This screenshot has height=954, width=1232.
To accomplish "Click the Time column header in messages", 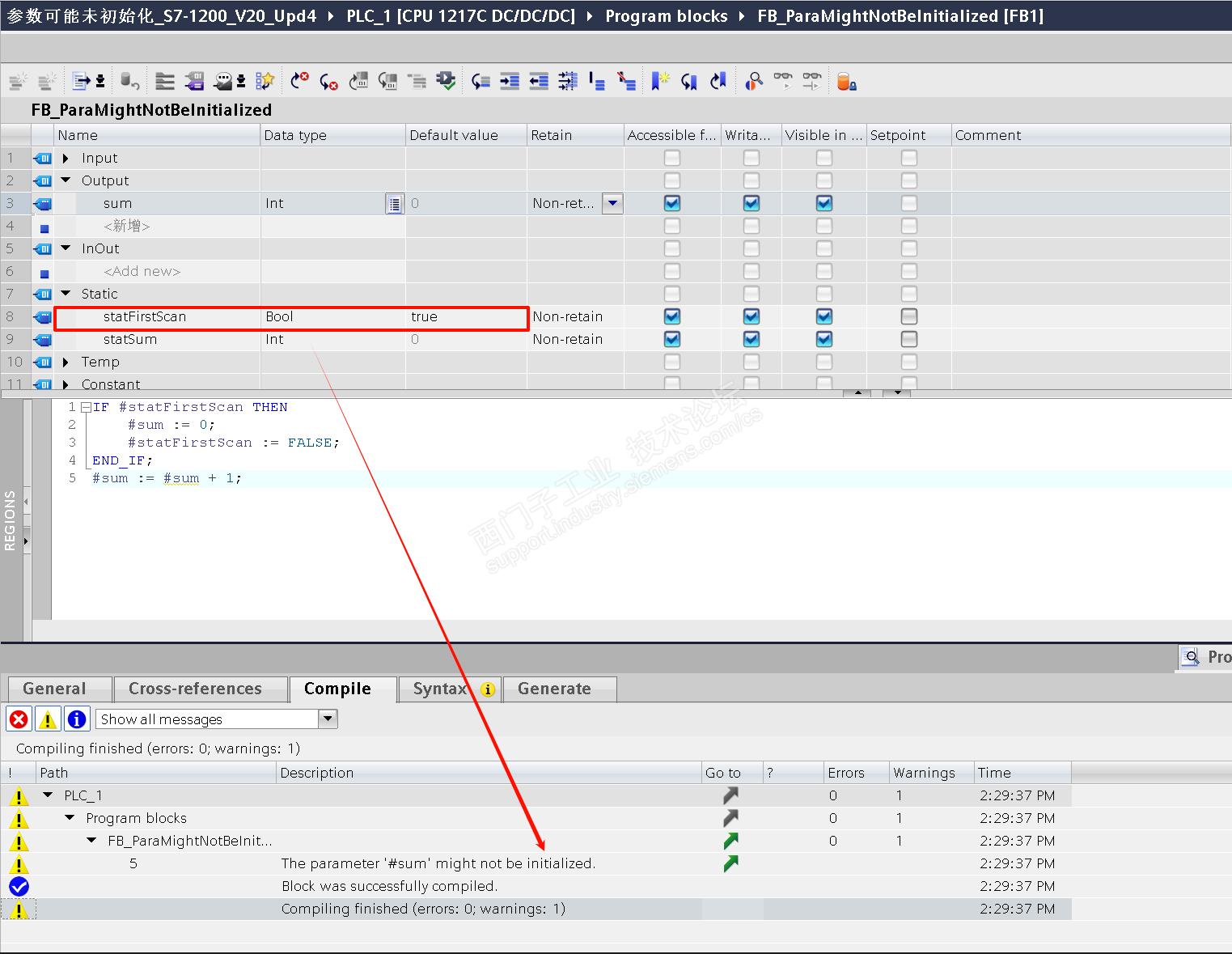I will click(x=1022, y=773).
